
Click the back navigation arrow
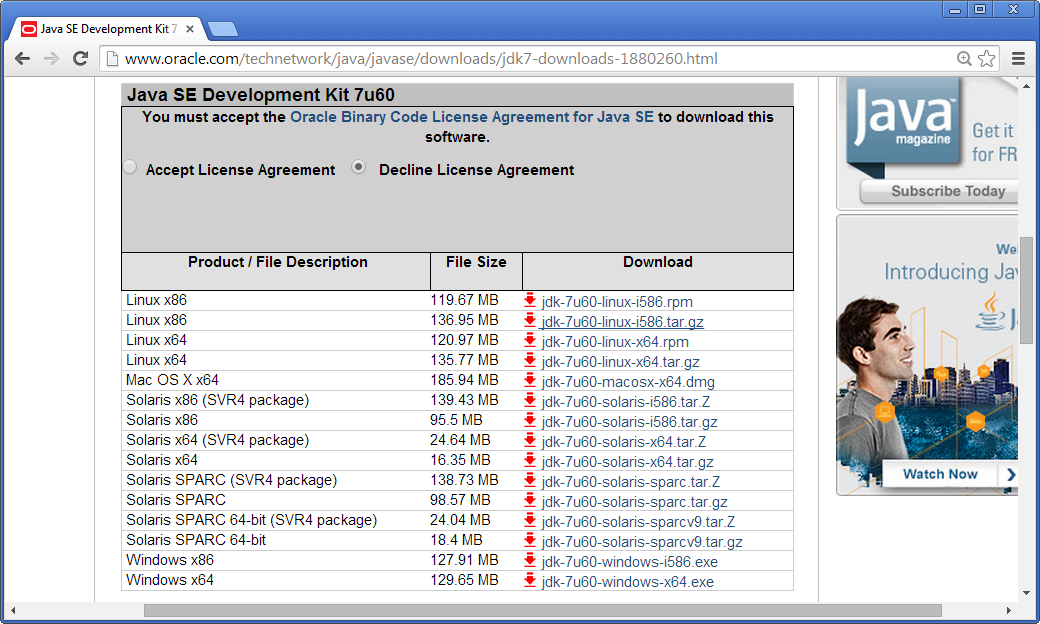(22, 59)
